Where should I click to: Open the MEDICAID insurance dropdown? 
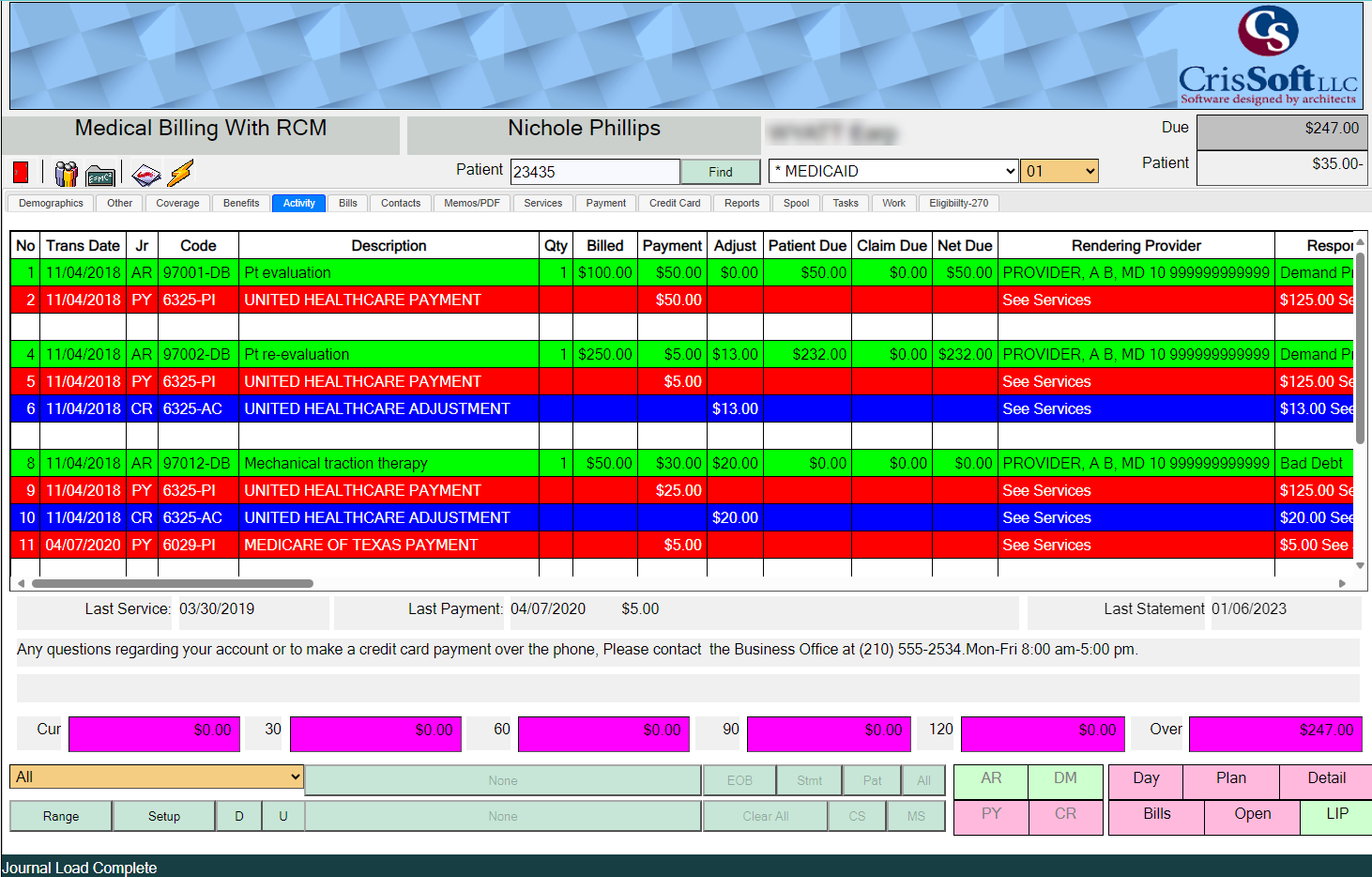point(891,171)
